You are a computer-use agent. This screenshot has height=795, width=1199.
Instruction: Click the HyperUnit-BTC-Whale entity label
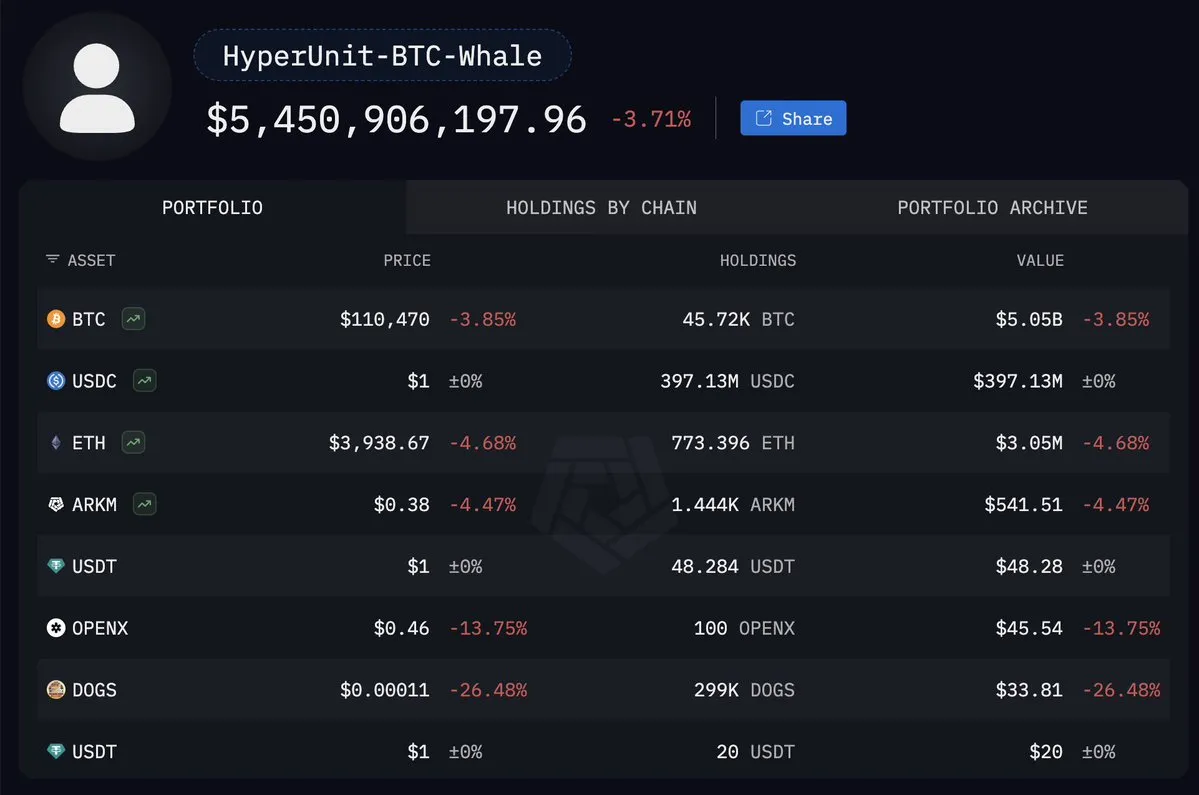click(382, 55)
